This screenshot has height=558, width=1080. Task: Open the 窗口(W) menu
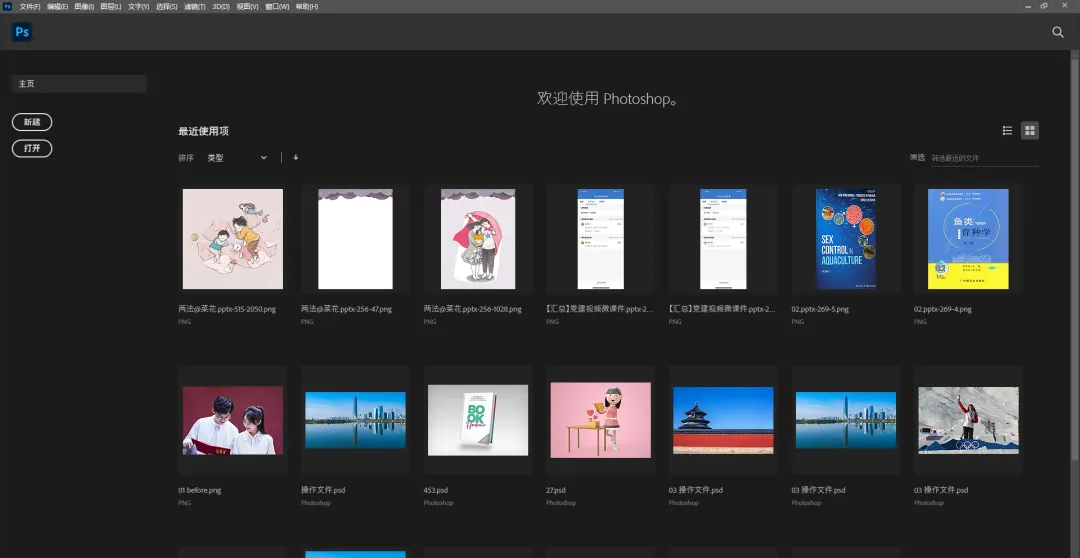(277, 6)
